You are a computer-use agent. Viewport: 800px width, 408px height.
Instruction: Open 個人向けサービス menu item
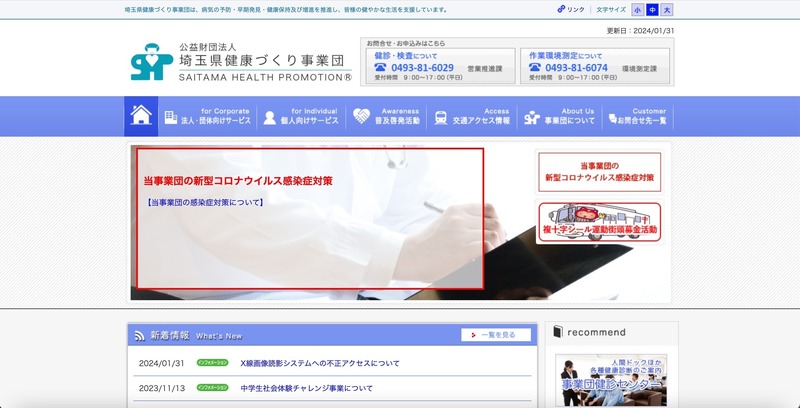[x=300, y=117]
